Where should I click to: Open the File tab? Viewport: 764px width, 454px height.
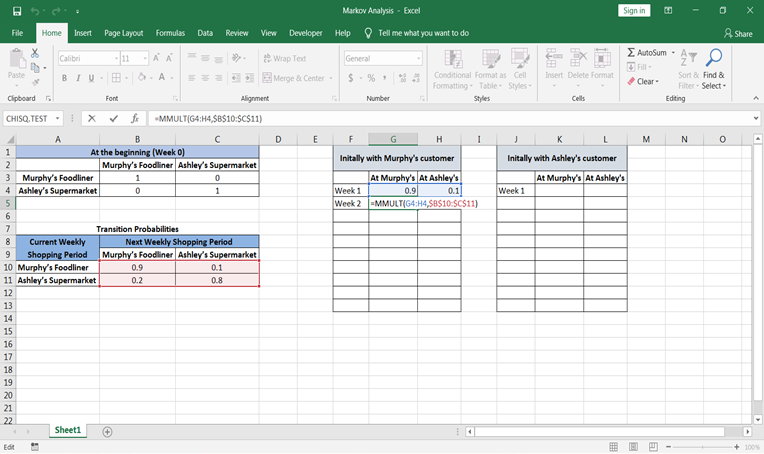click(18, 33)
